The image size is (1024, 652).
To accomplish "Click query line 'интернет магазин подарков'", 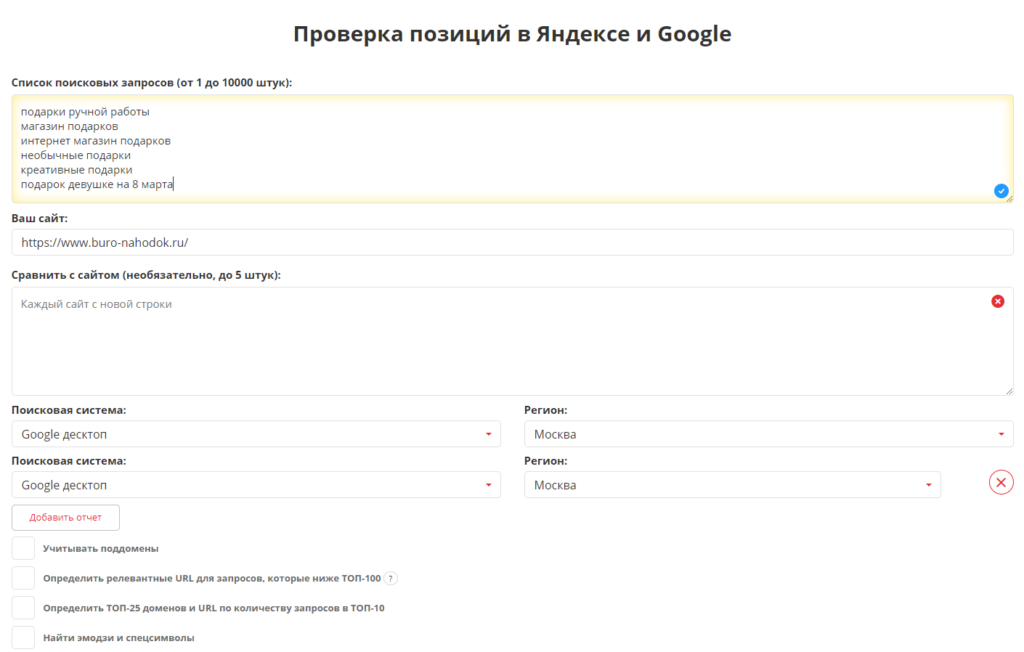I will [95, 140].
